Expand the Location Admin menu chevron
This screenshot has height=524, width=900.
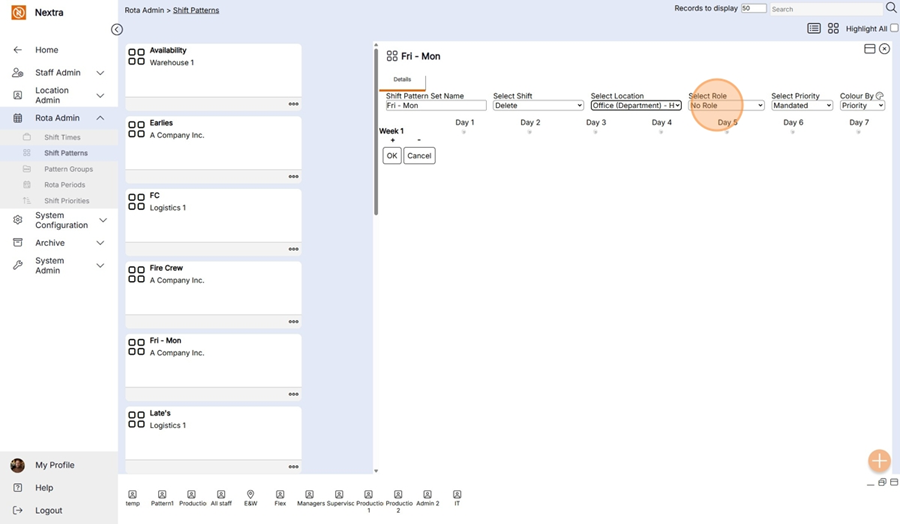pyautogui.click(x=100, y=95)
